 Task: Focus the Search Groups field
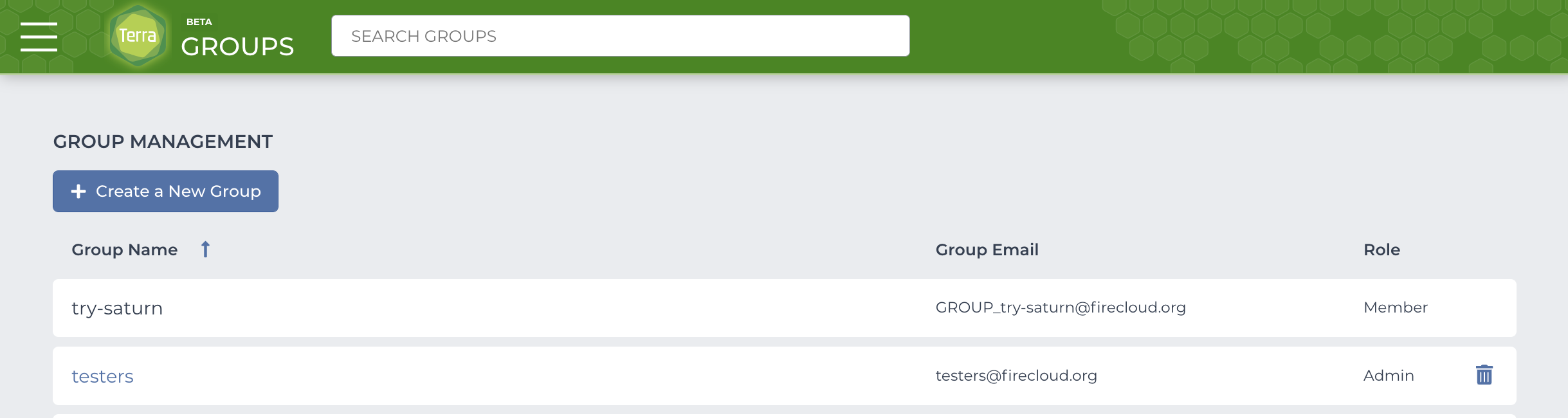pyautogui.click(x=620, y=36)
